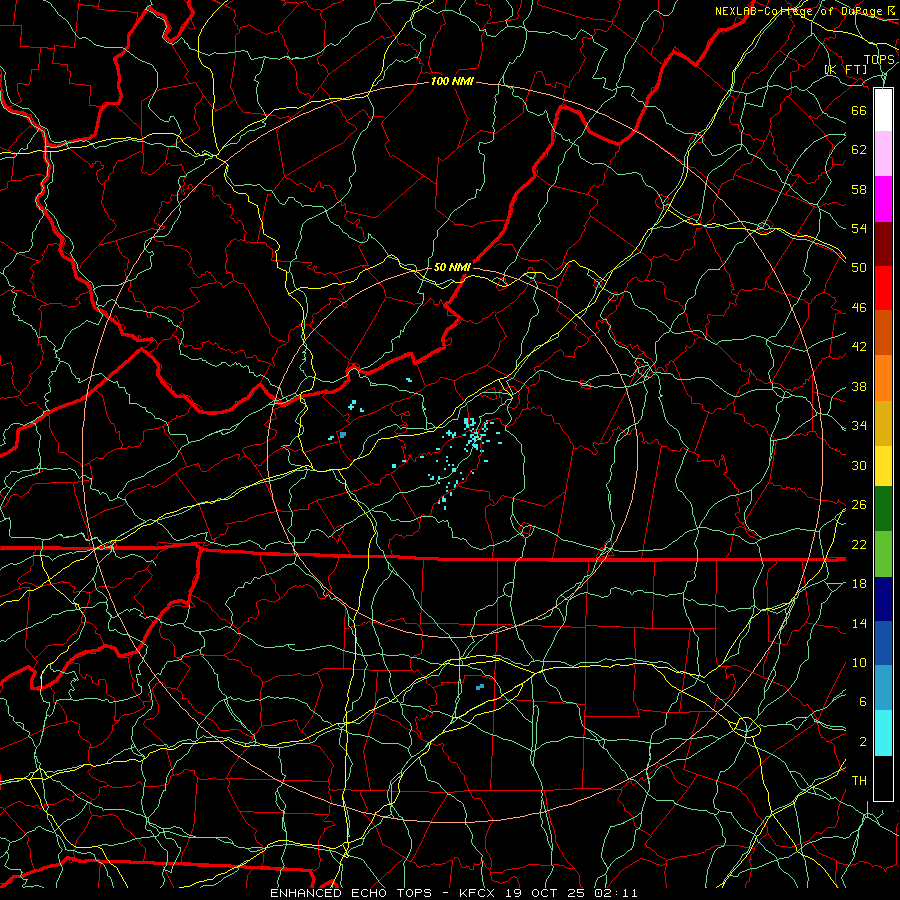Screen dimensions: 900x900
Task: Click the white swatch above the 66 label
Action: click(883, 110)
